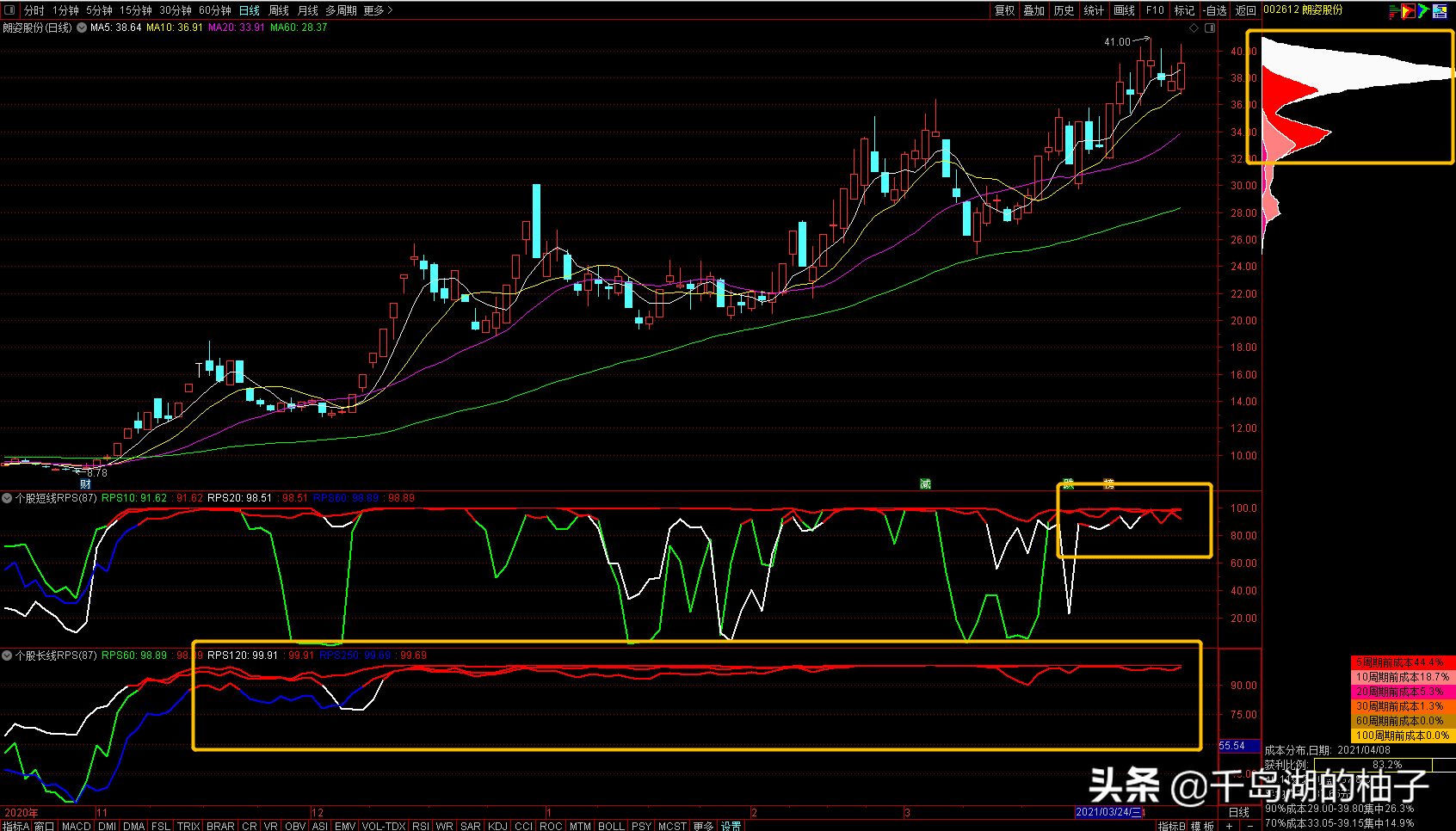Toggle 叠加 overlay option
The width and height of the screenshot is (1456, 831).
click(x=1033, y=10)
